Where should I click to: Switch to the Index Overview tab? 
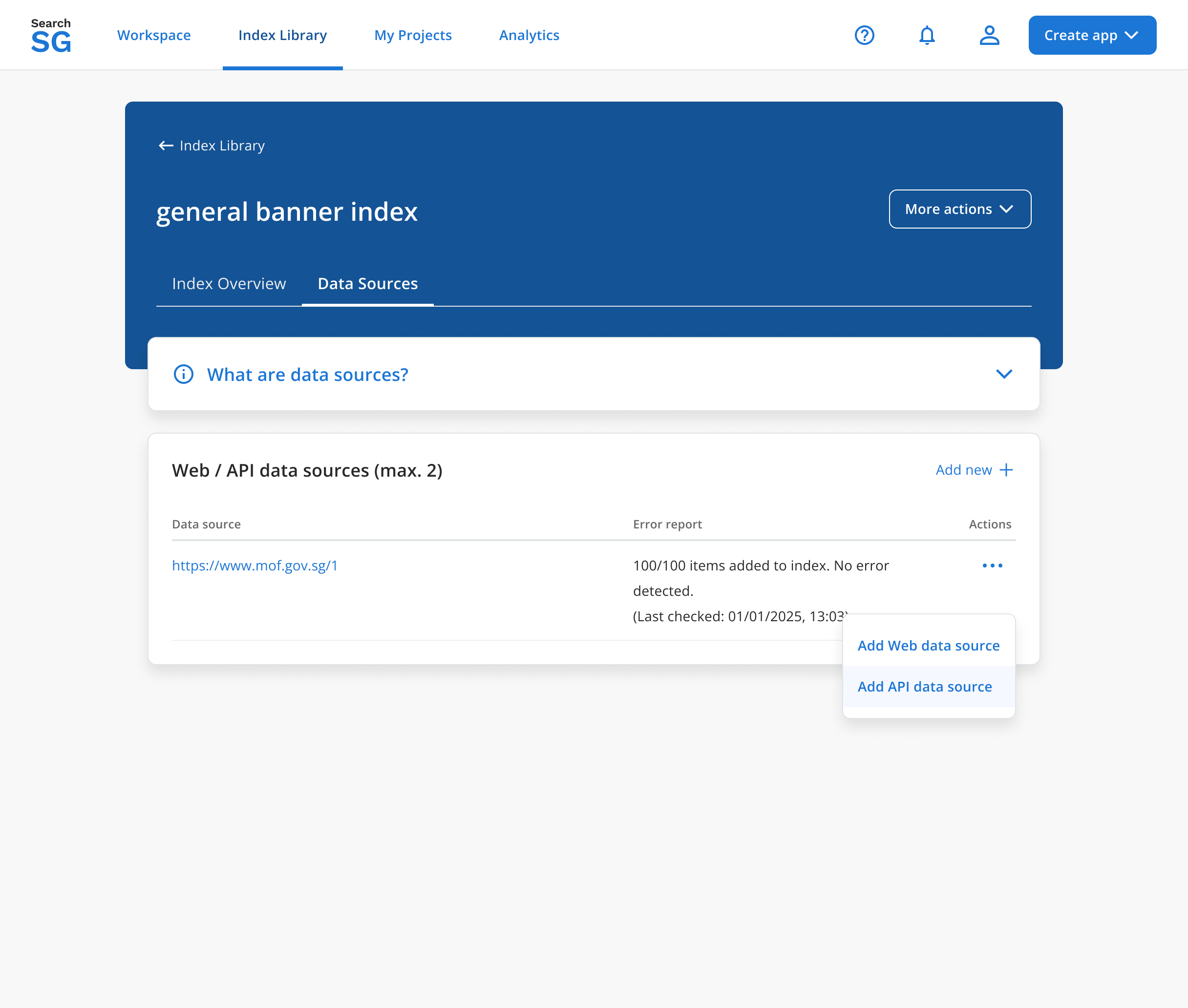(229, 284)
